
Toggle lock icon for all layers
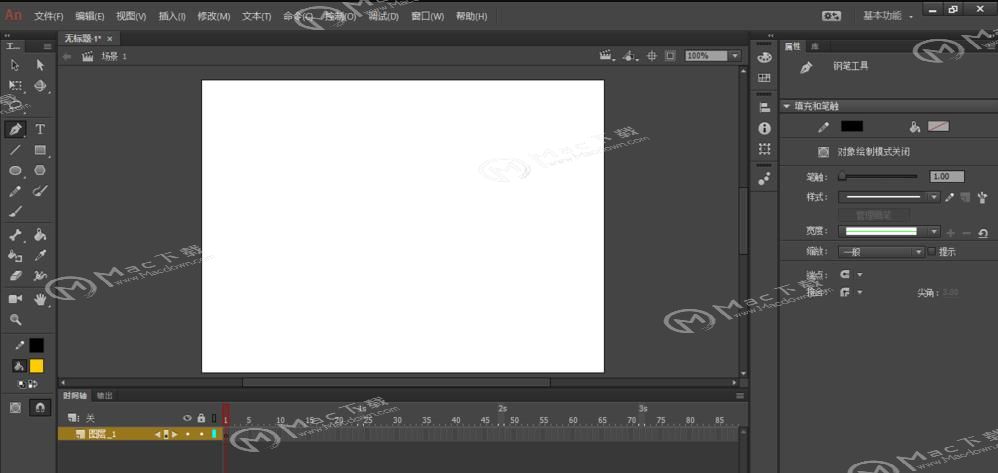(201, 418)
